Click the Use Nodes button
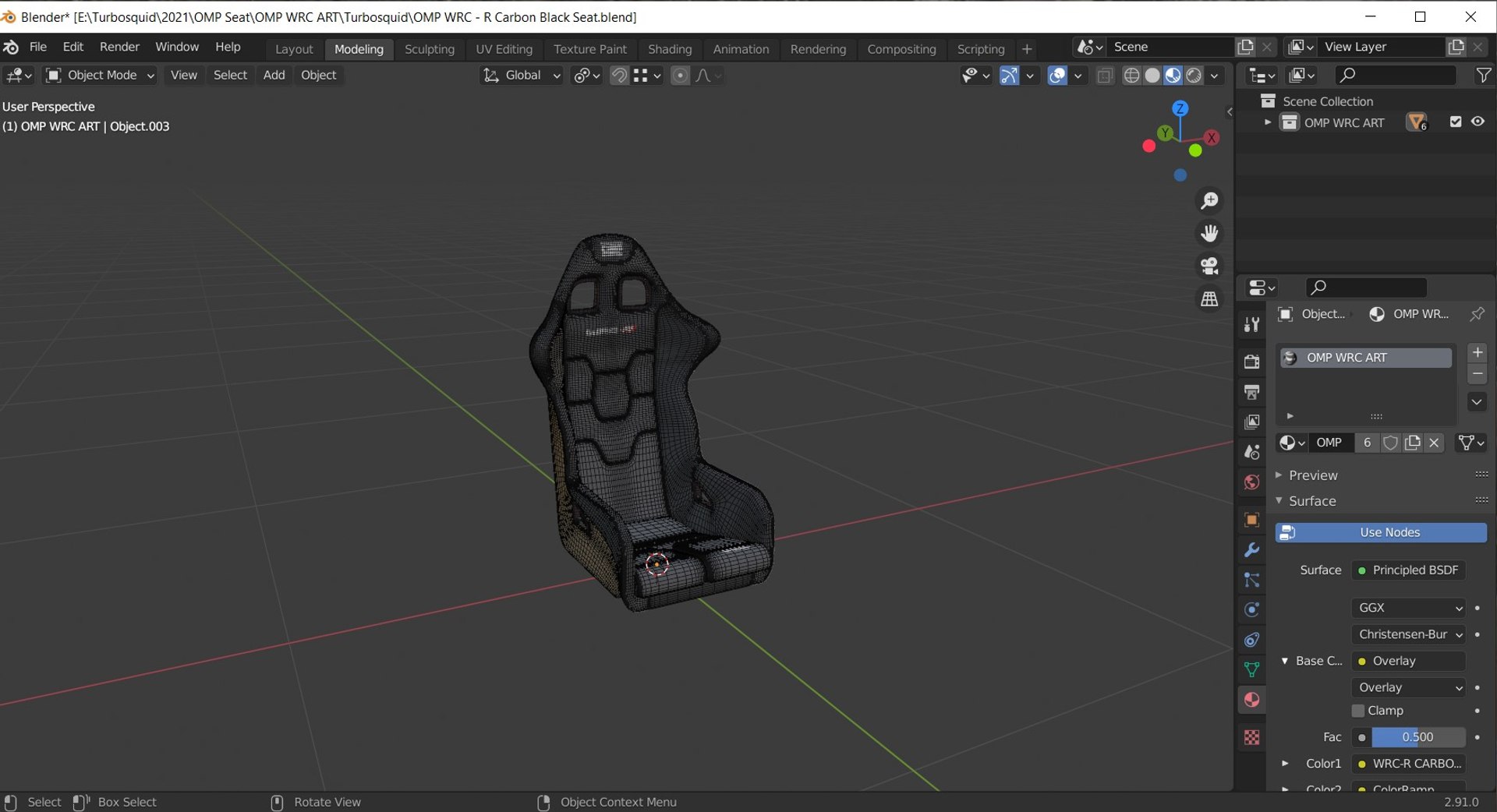The image size is (1497, 812). (1381, 532)
